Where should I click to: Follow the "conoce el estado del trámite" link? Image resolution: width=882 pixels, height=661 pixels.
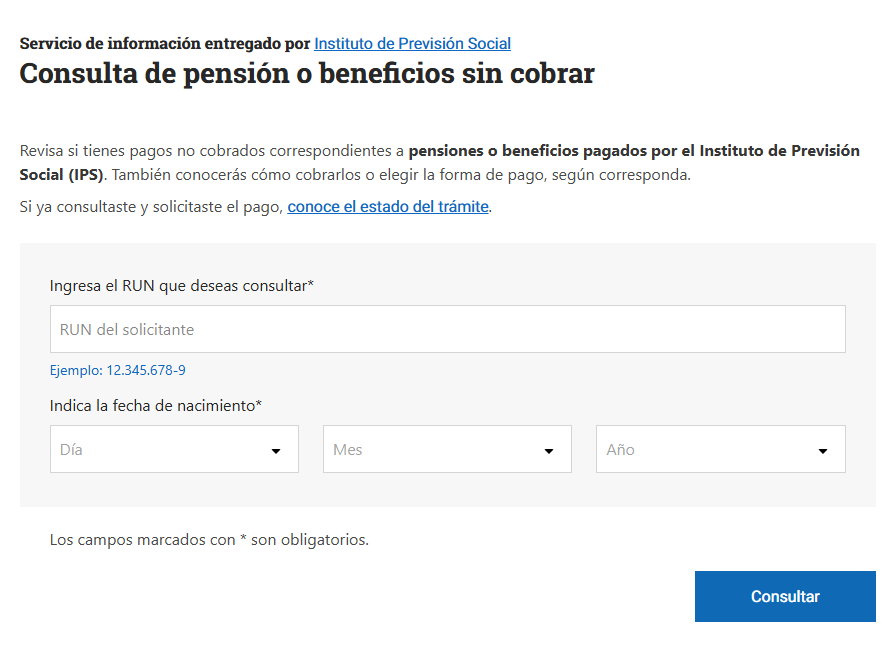pyautogui.click(x=388, y=207)
